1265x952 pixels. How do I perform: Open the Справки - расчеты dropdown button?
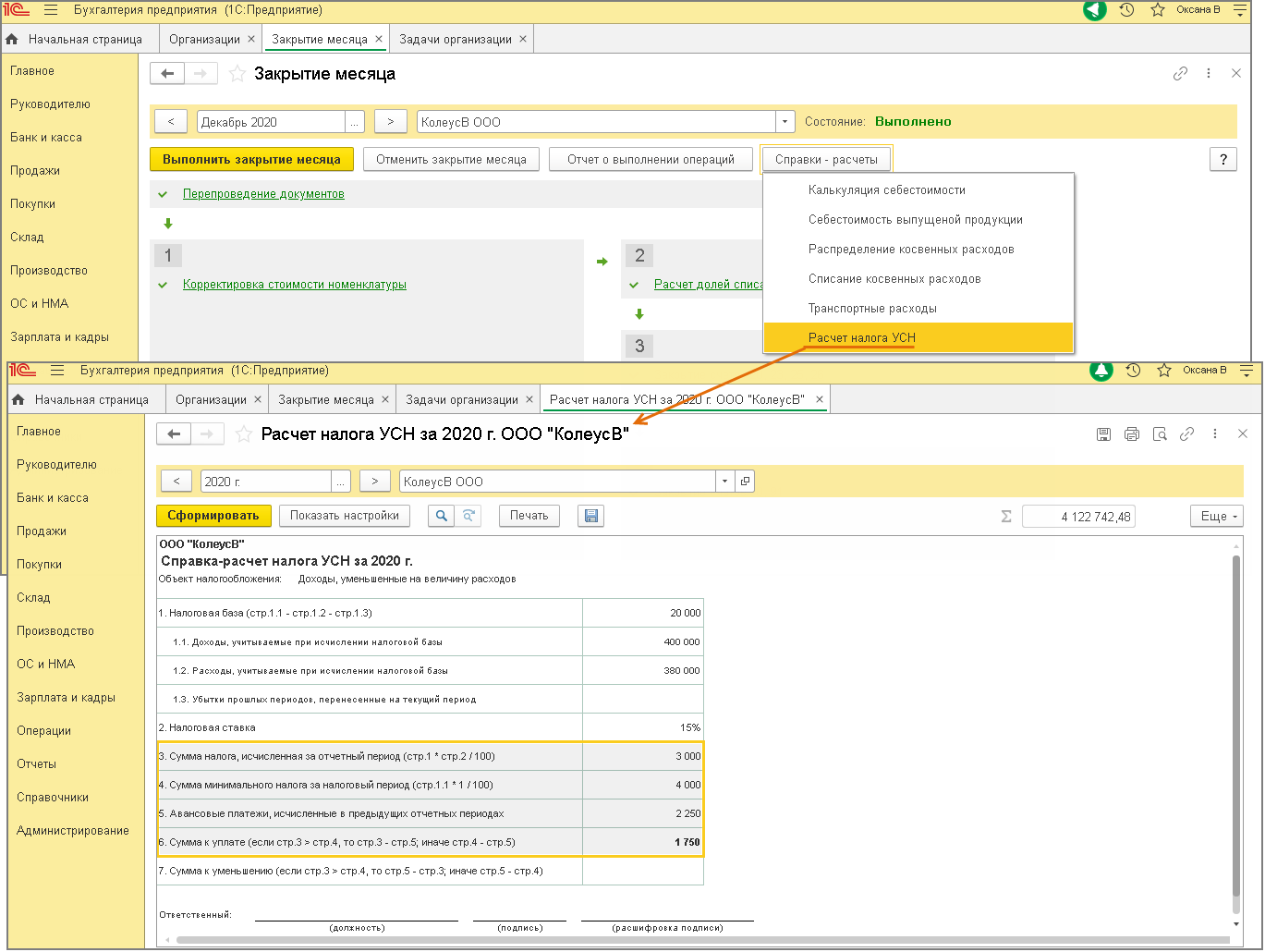pyautogui.click(x=826, y=159)
